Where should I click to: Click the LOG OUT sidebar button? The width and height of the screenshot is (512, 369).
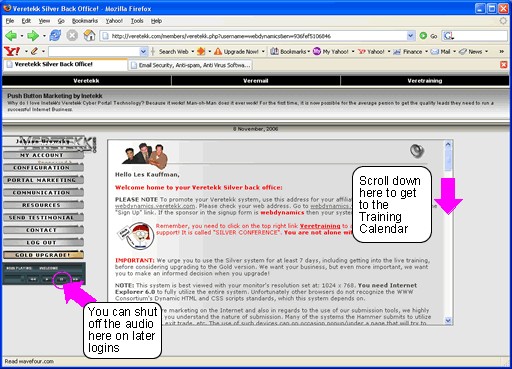click(43, 243)
